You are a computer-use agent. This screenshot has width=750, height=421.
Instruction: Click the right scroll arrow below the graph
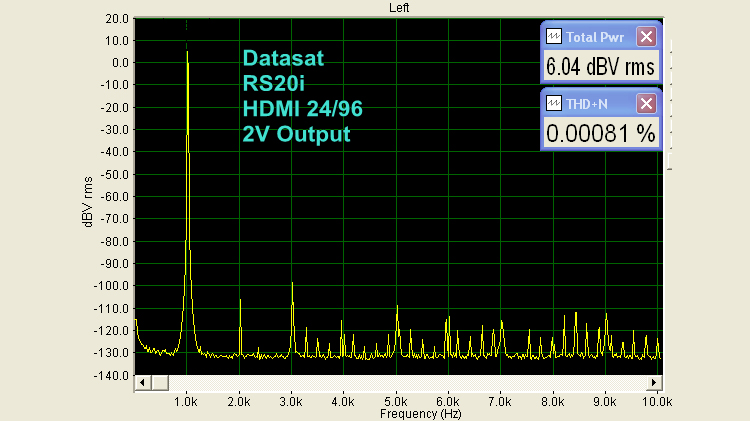[655, 383]
